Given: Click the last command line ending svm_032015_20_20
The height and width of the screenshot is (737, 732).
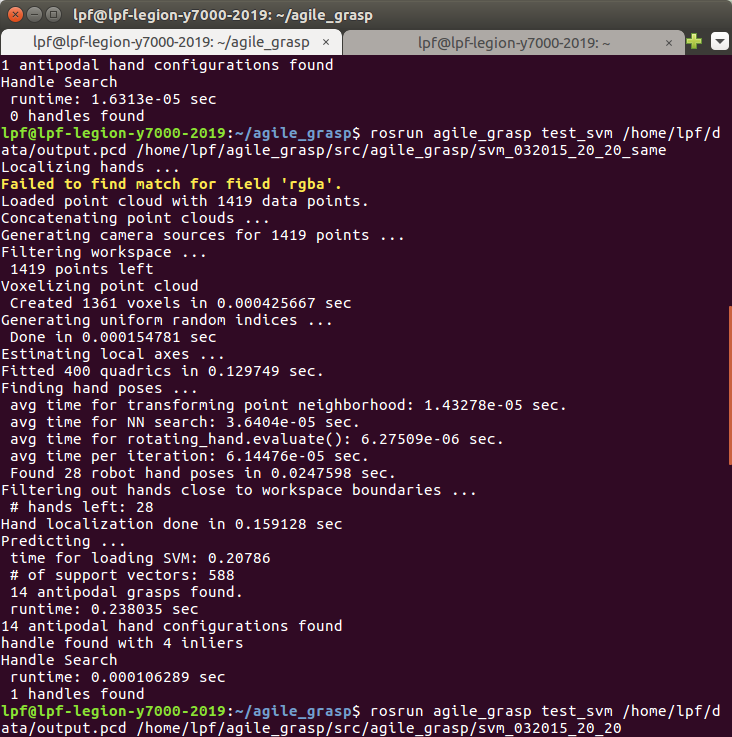Looking at the screenshot, I should (361, 720).
